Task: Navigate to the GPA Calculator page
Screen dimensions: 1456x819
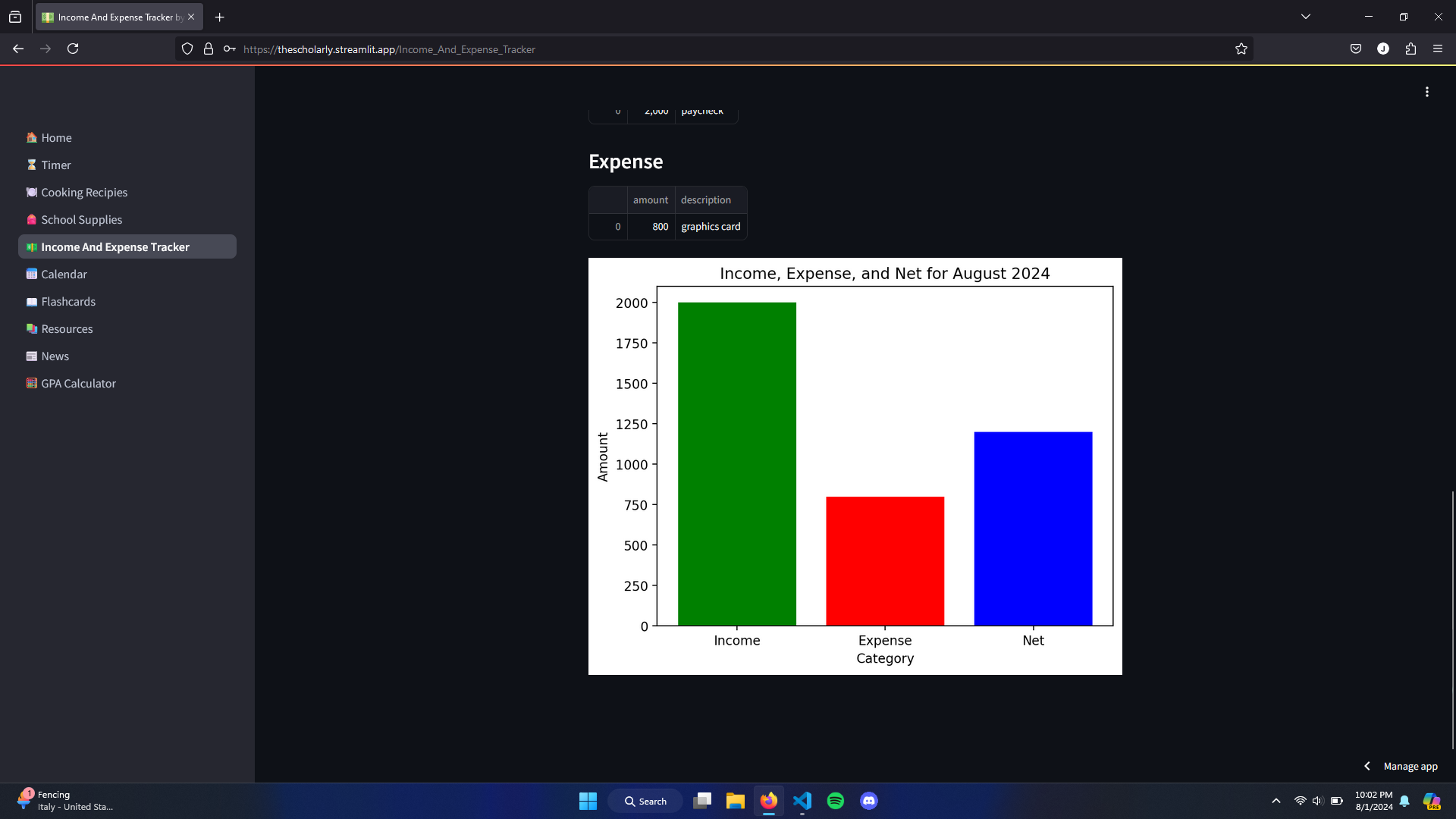Action: 78,384
